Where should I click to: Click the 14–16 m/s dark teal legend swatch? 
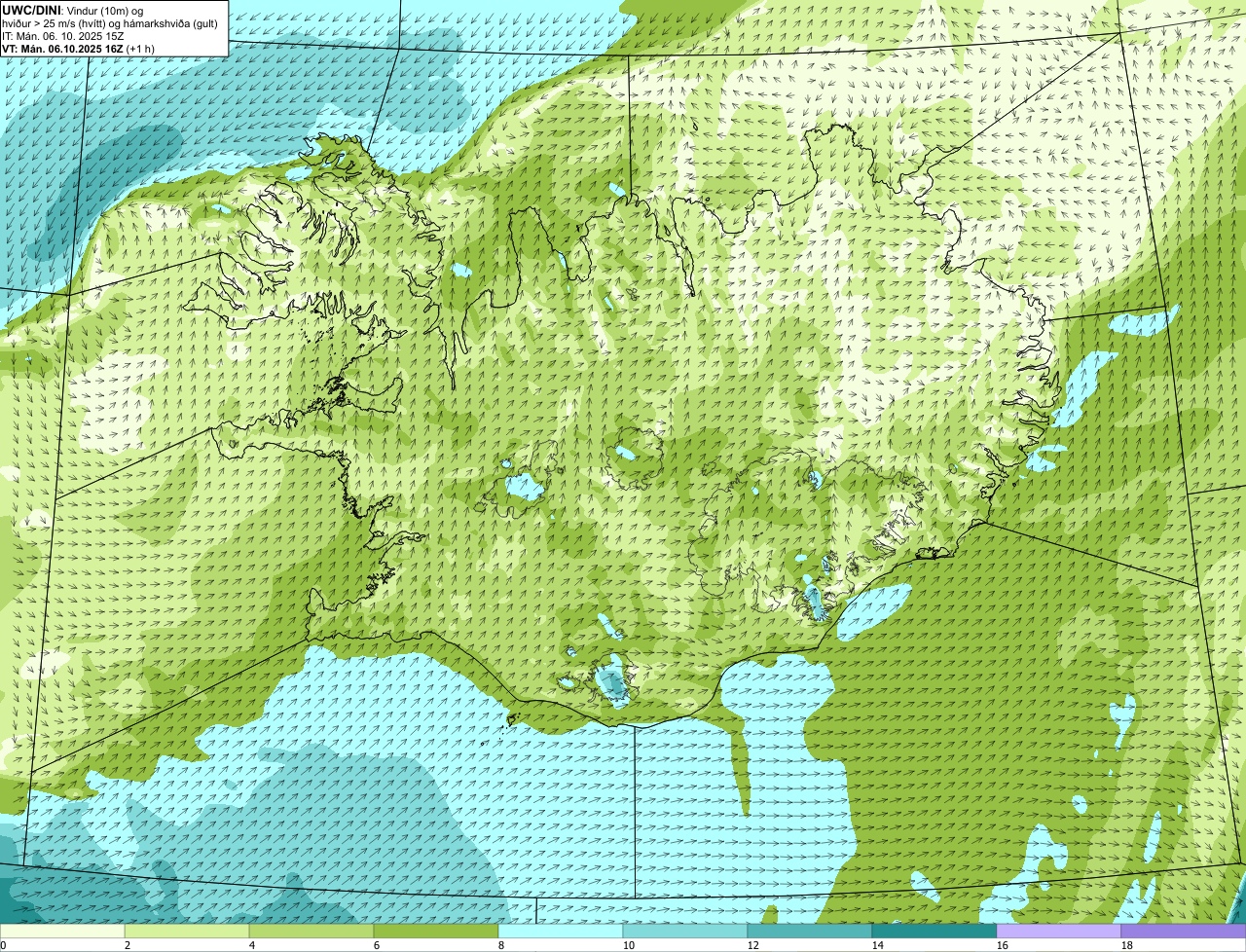click(x=934, y=931)
